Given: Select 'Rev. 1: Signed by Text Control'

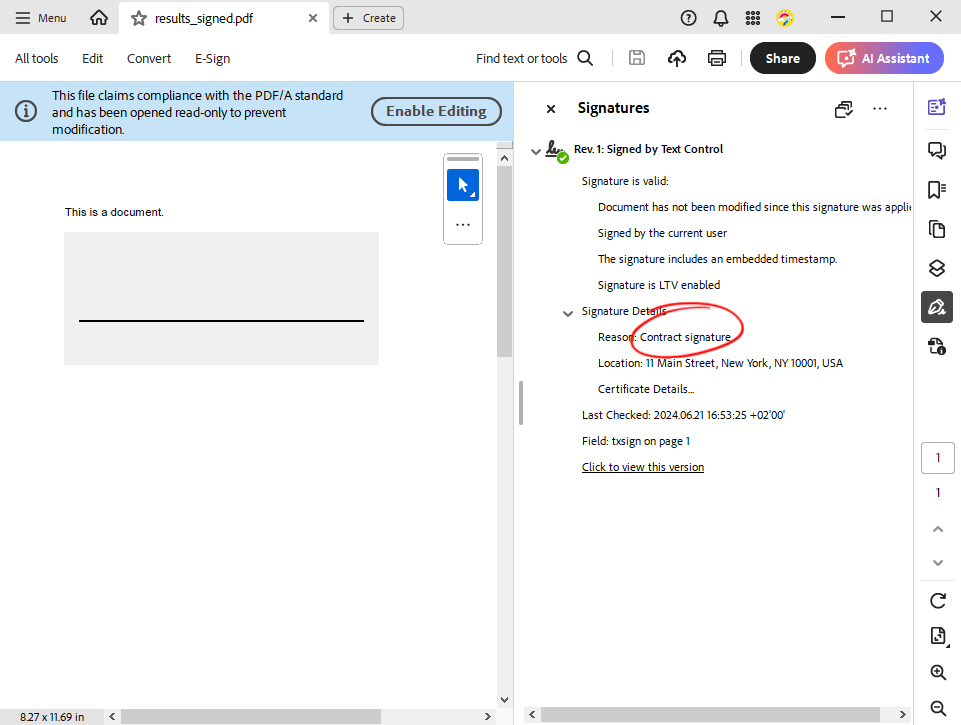Looking at the screenshot, I should 648,149.
